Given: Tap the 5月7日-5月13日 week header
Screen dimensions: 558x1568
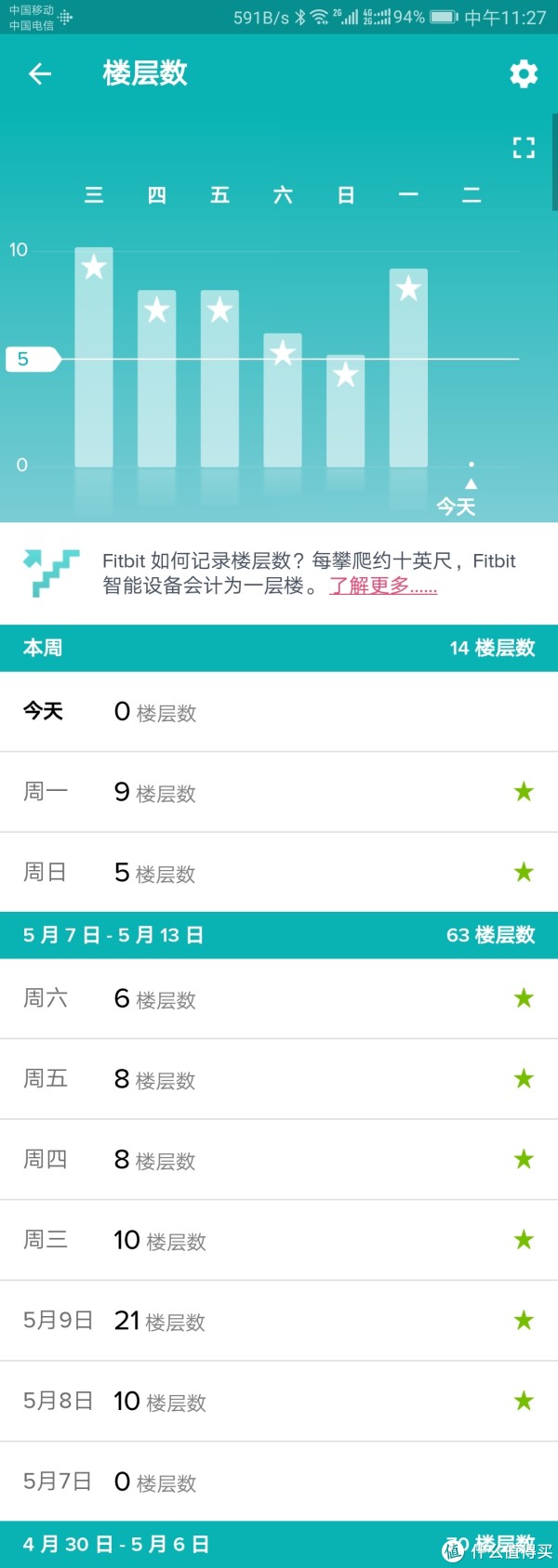Looking at the screenshot, I should click(x=279, y=935).
